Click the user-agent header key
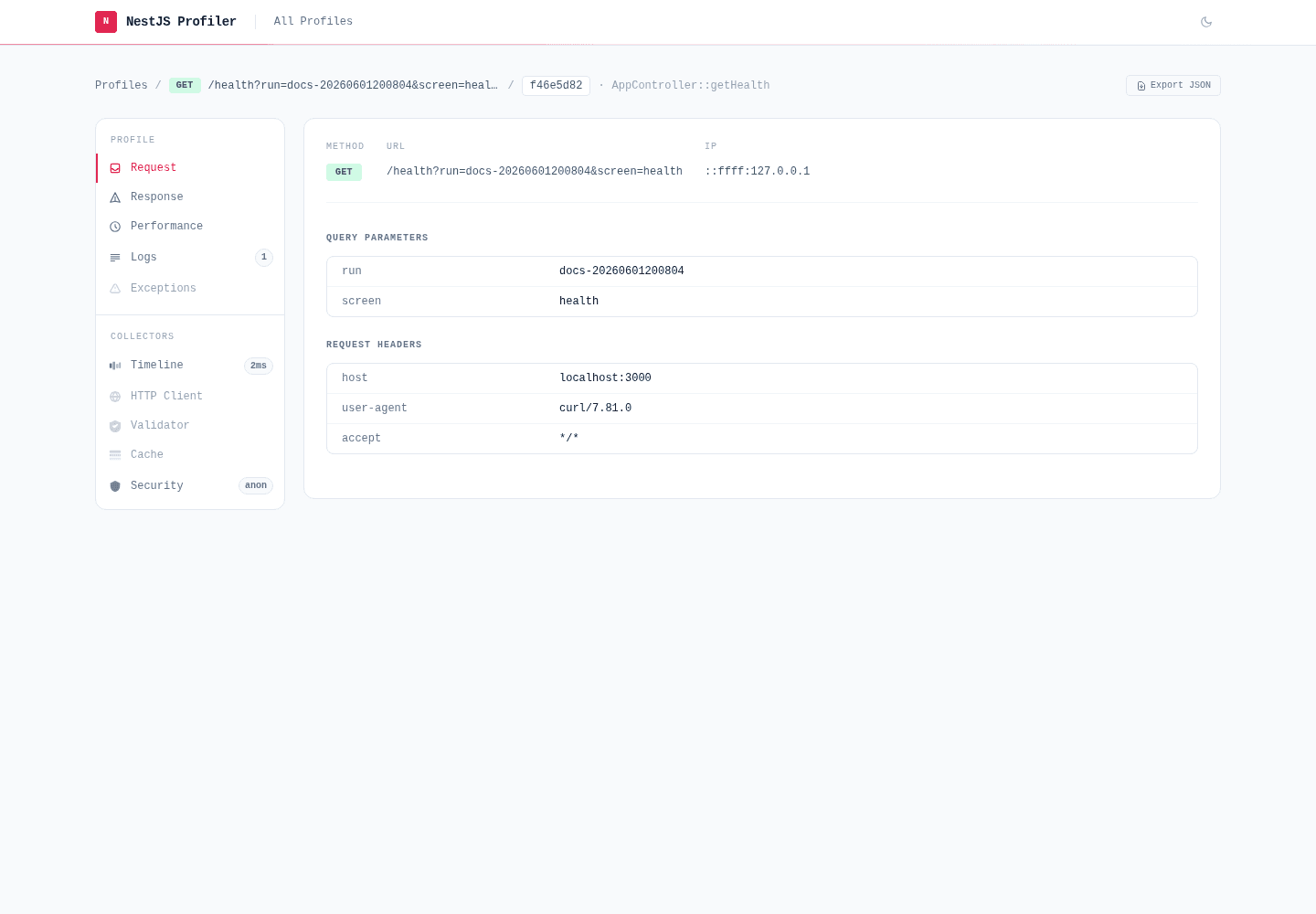Screen dimensions: 1316x914 pos(375,408)
